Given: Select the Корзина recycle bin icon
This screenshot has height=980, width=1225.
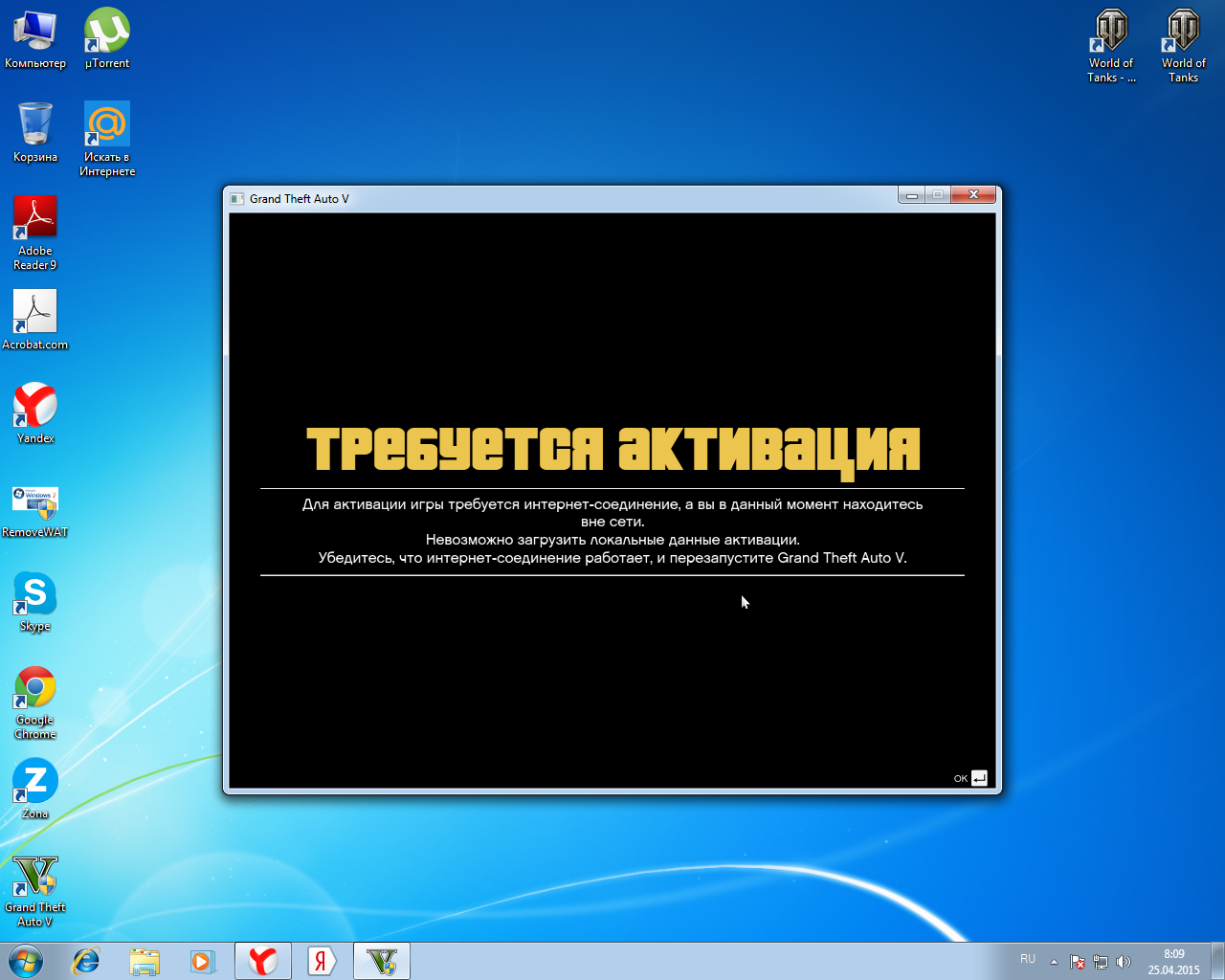Looking at the screenshot, I should (x=35, y=133).
